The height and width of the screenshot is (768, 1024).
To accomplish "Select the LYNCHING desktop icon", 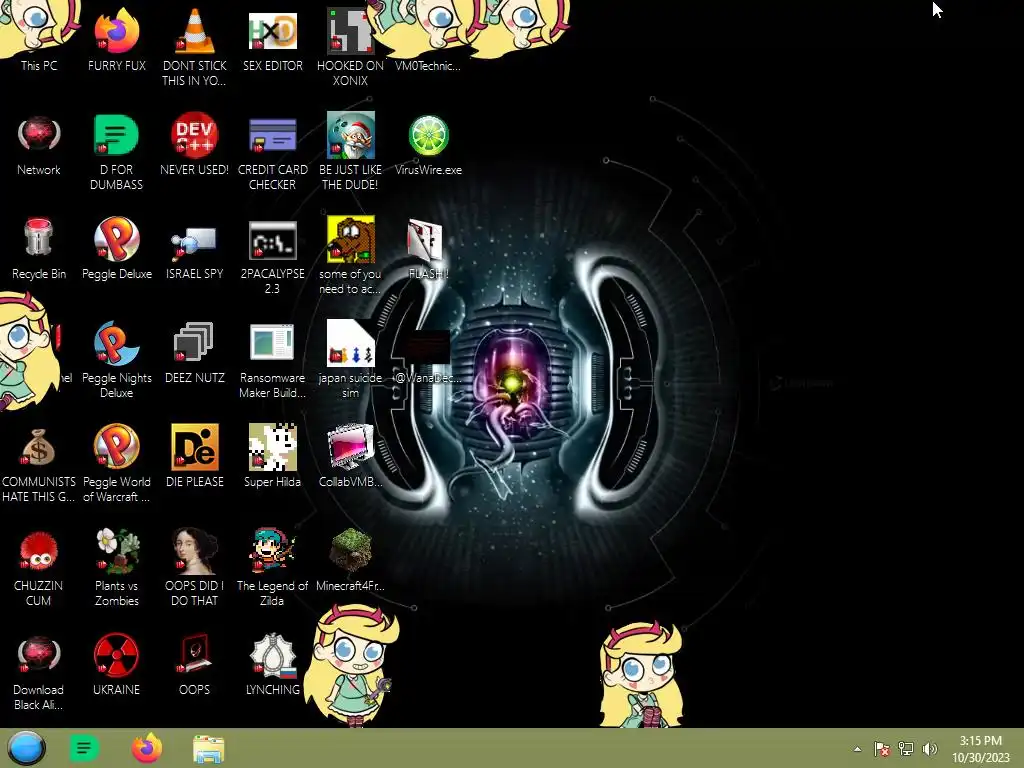I will click(273, 654).
